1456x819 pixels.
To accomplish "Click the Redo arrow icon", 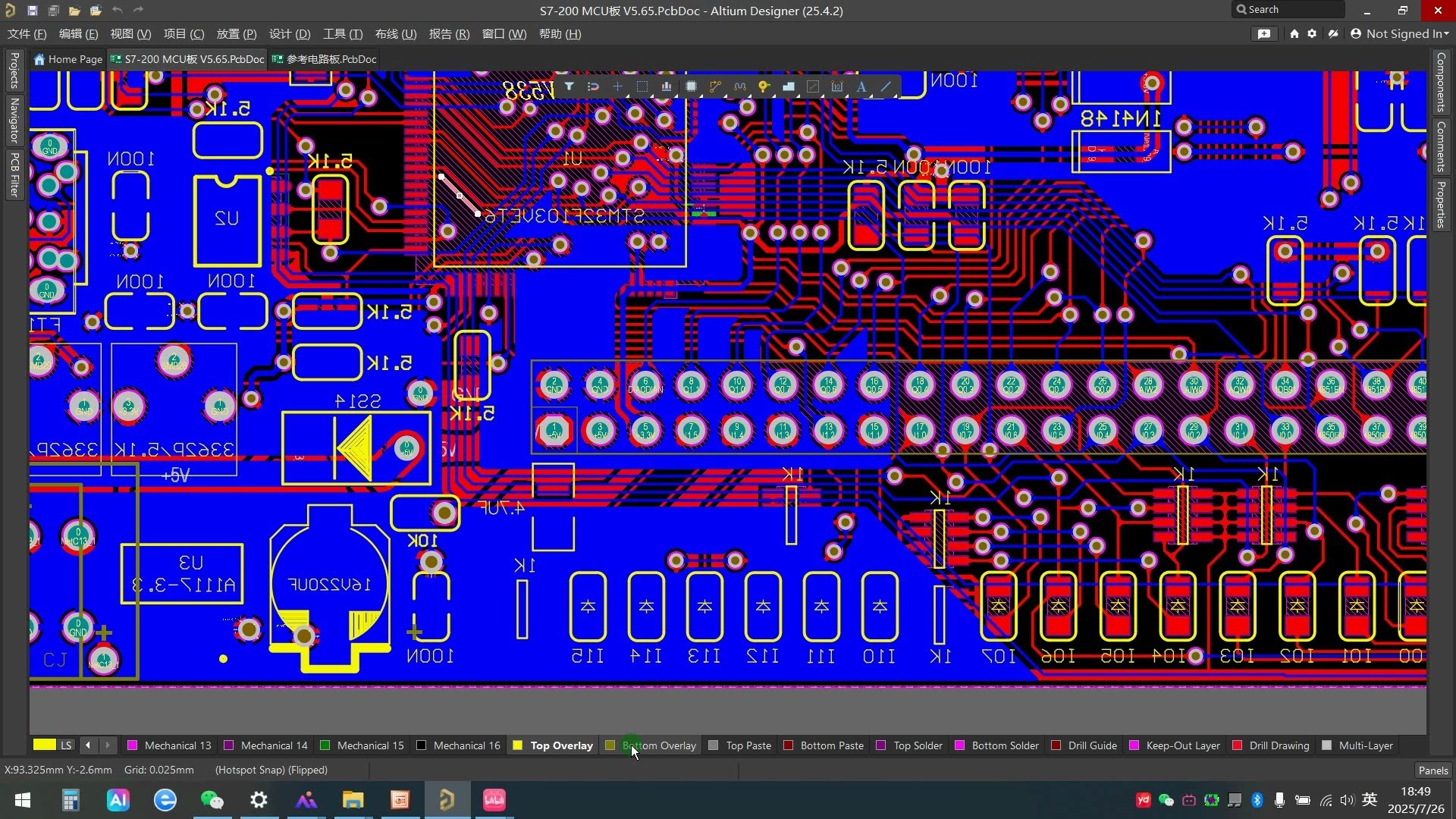I will [138, 11].
